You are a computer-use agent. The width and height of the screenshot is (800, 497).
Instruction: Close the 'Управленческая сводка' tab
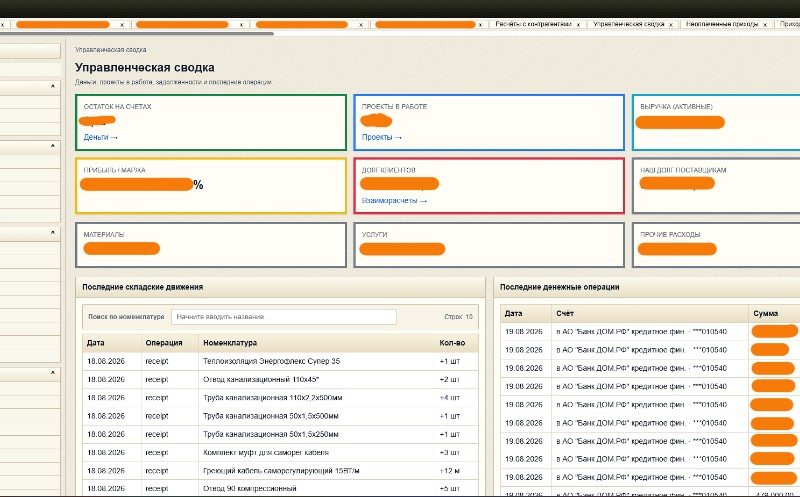tap(670, 24)
